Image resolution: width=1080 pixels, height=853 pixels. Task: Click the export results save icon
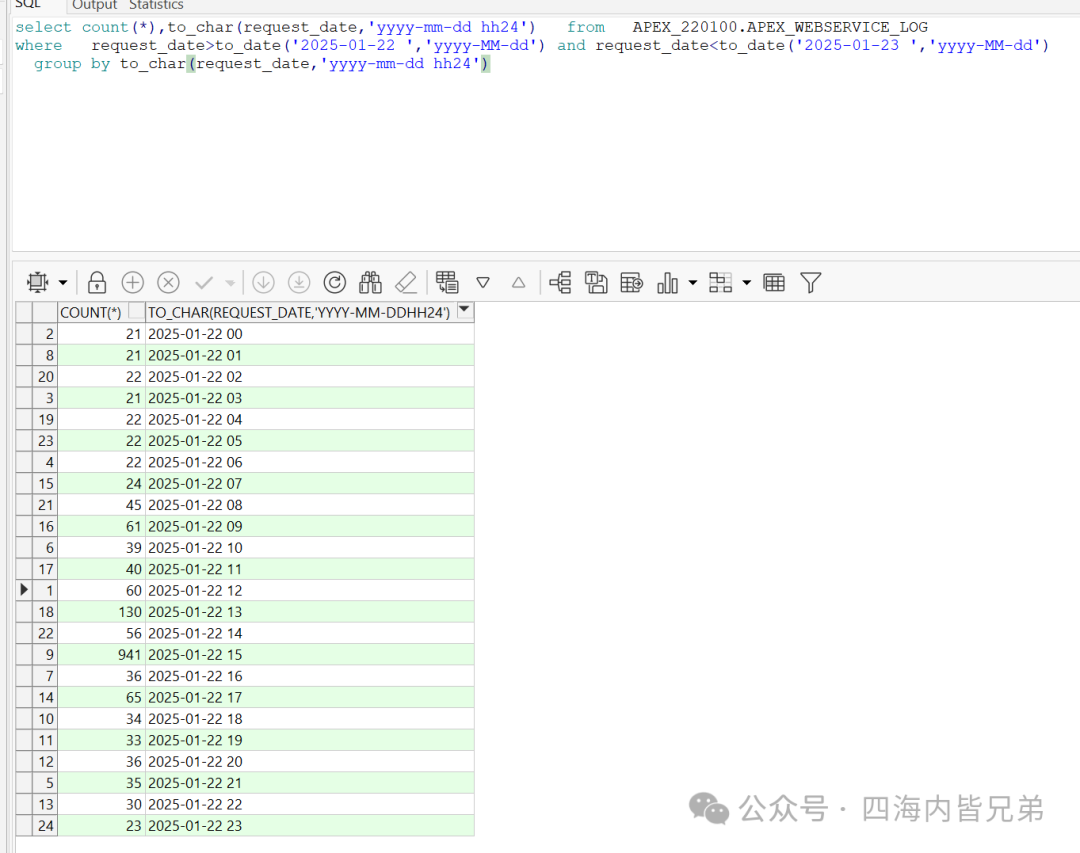(x=596, y=282)
